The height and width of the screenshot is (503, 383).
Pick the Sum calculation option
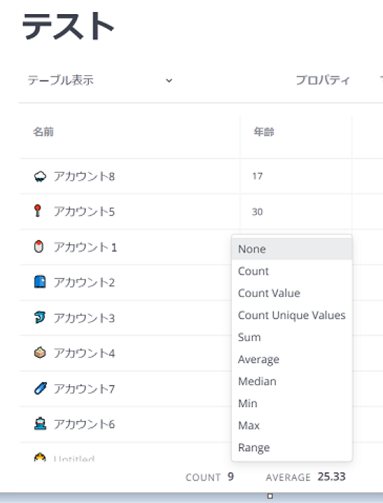point(292,337)
